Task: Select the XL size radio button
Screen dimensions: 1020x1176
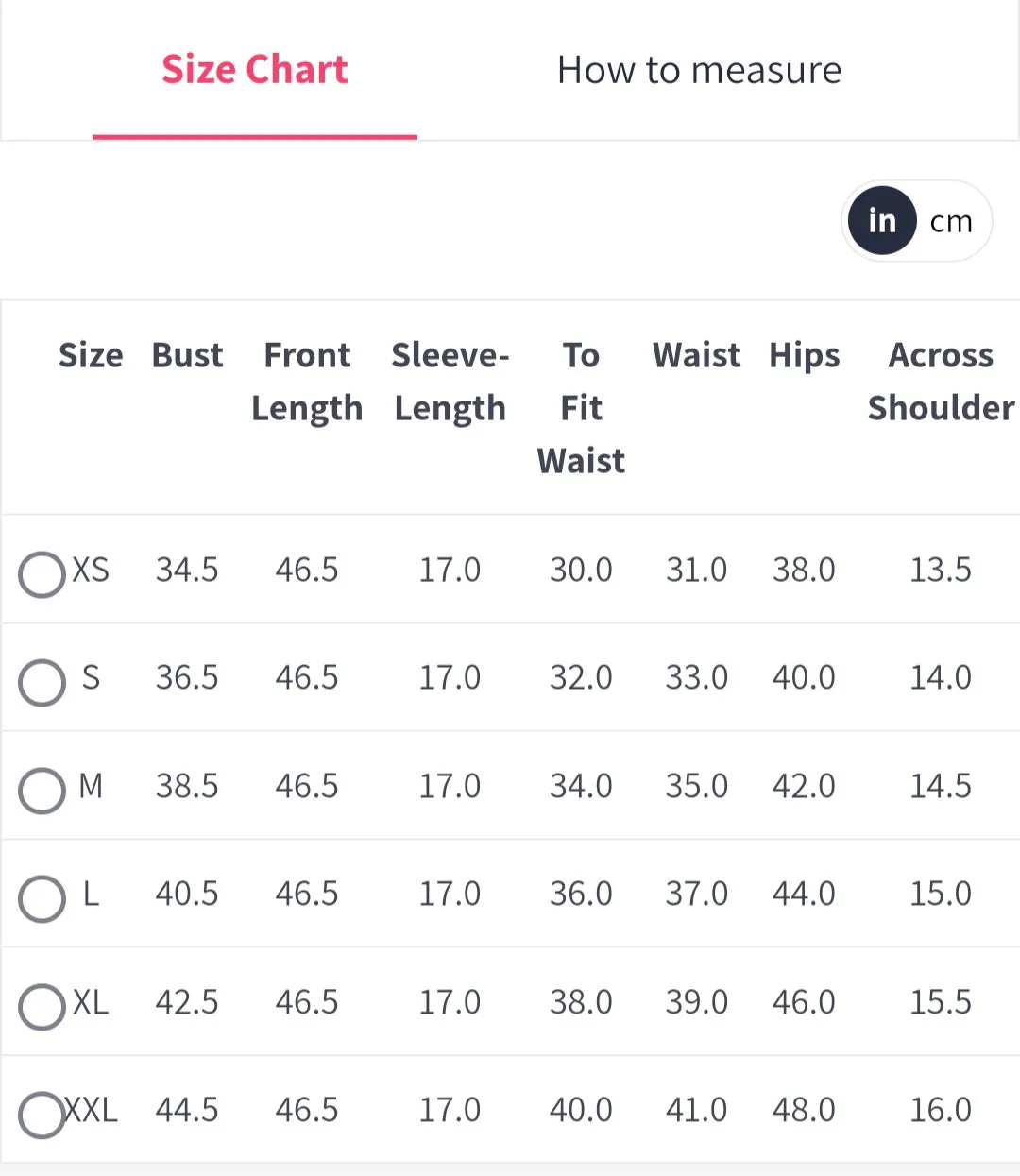Action: point(42,1007)
